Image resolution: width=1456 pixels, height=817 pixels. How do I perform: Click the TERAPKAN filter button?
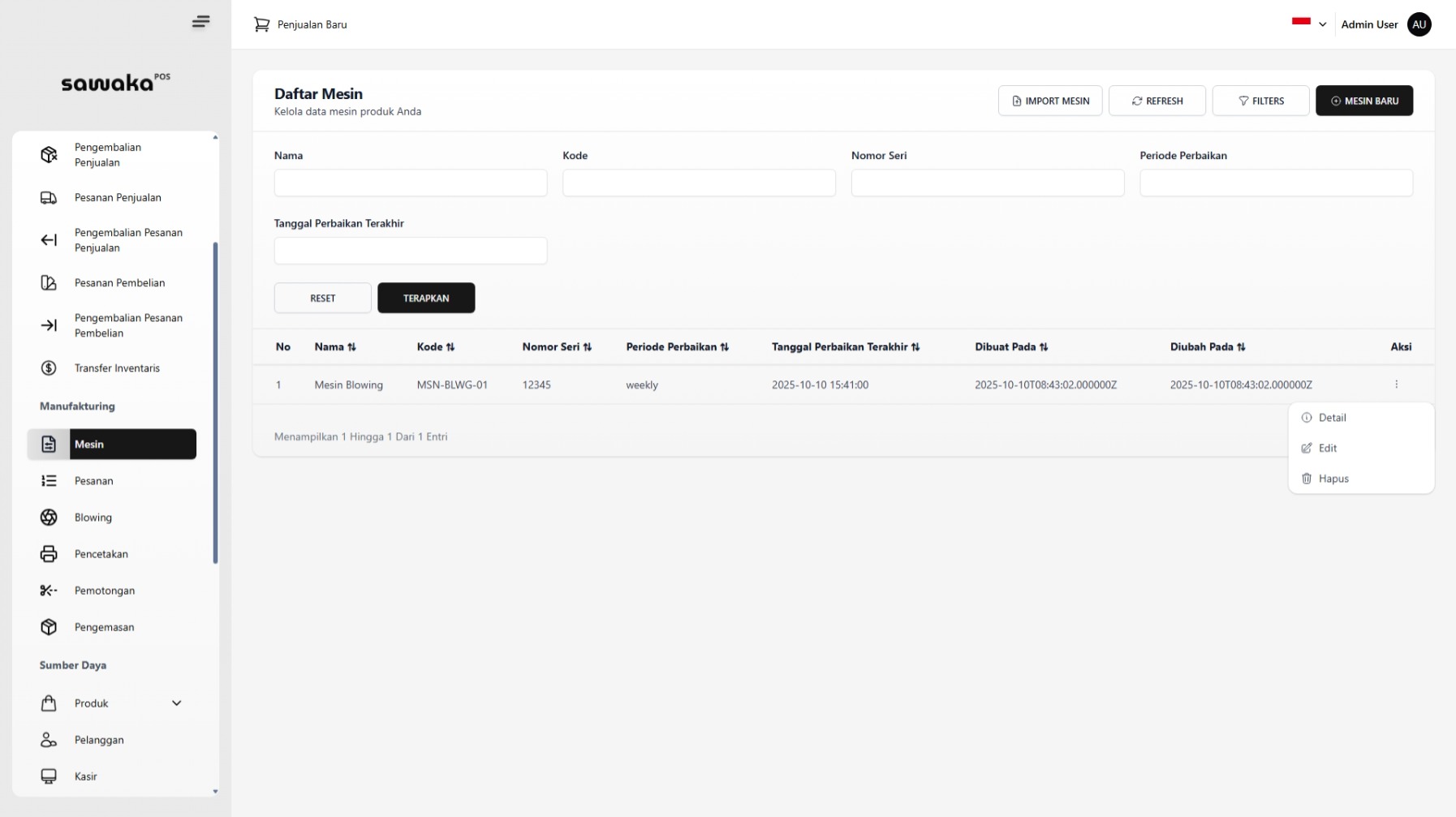pos(426,298)
